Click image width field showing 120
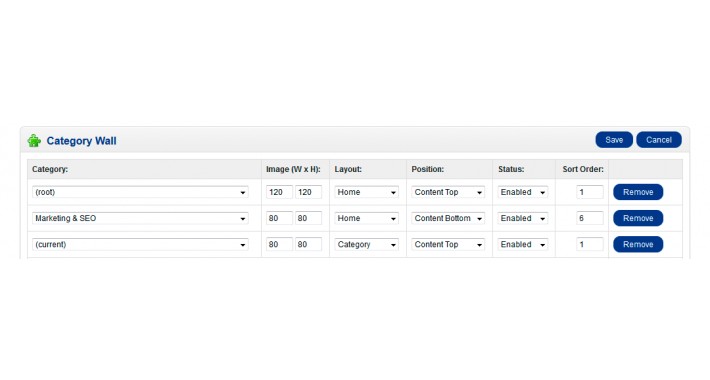The image size is (710, 380). [x=279, y=192]
